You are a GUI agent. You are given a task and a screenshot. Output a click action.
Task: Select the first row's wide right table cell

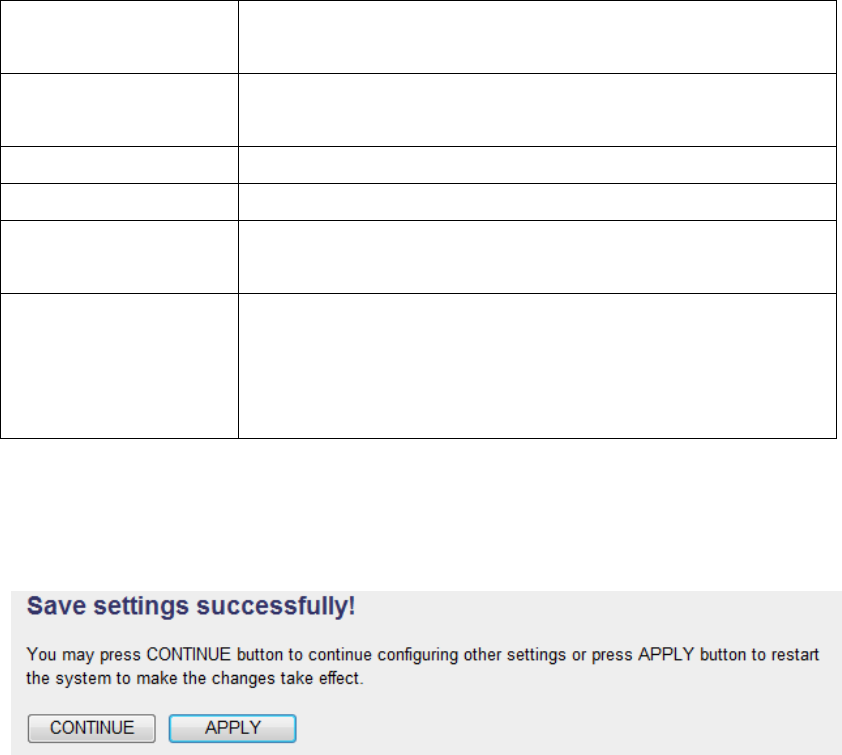(537, 36)
